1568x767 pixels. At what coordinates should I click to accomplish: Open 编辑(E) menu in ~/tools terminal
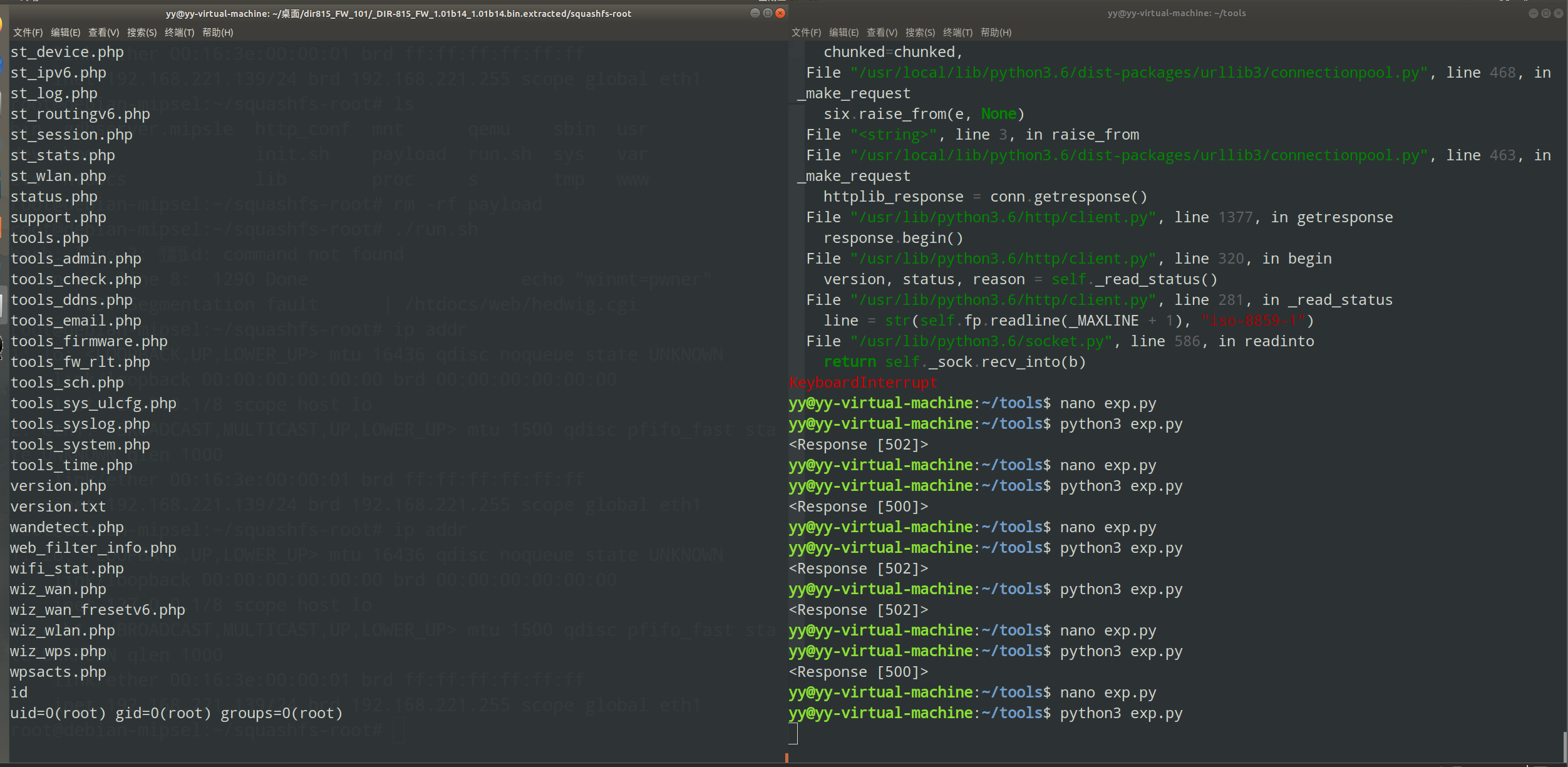(x=843, y=33)
